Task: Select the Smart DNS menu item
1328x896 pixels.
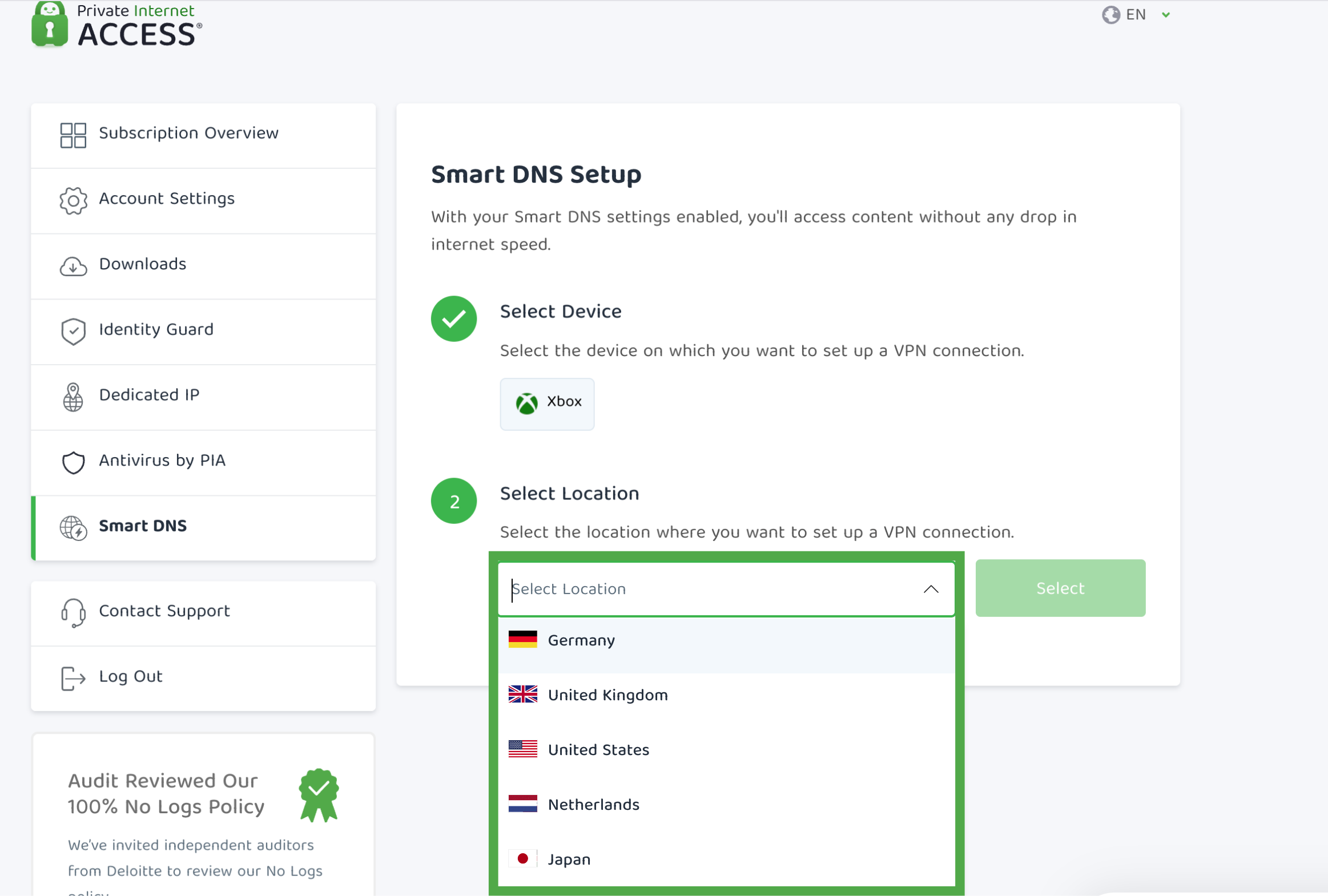Action: (203, 528)
